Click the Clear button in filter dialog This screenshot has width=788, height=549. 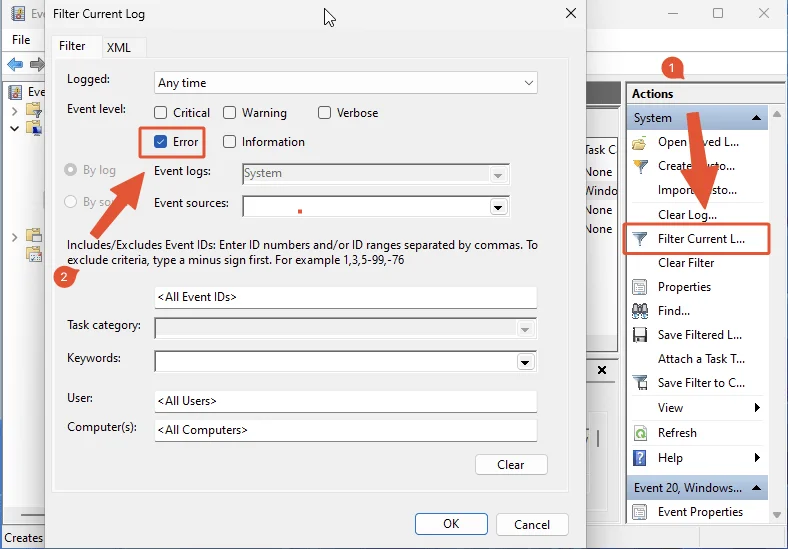tap(511, 465)
